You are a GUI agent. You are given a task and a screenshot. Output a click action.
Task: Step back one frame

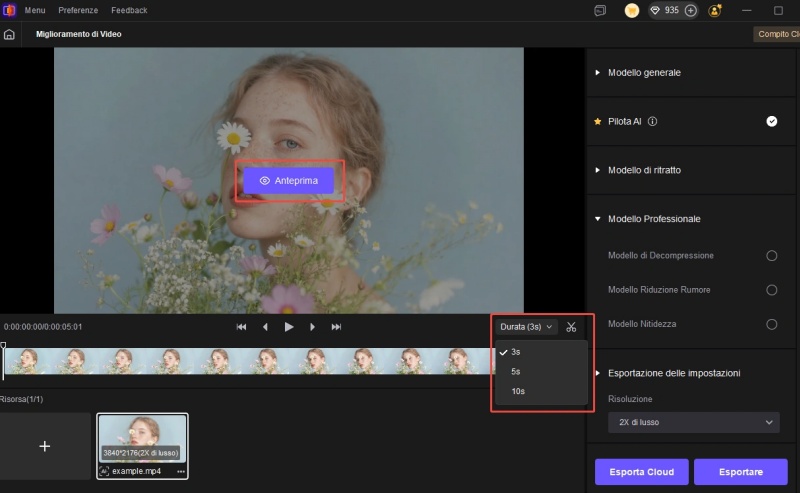[265, 327]
